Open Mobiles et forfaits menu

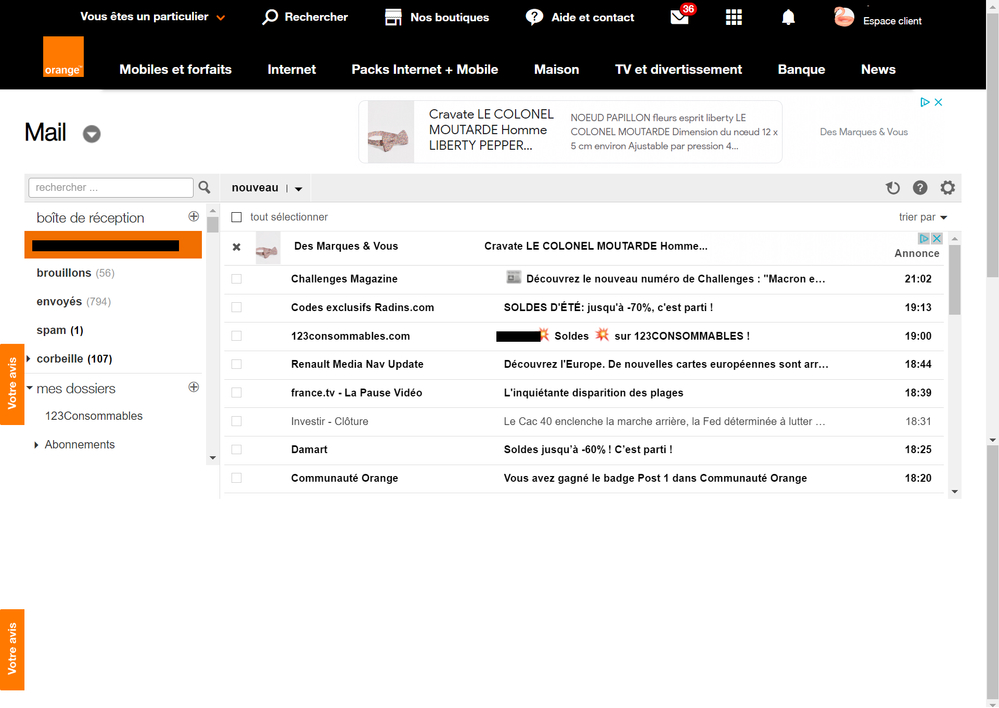click(175, 69)
